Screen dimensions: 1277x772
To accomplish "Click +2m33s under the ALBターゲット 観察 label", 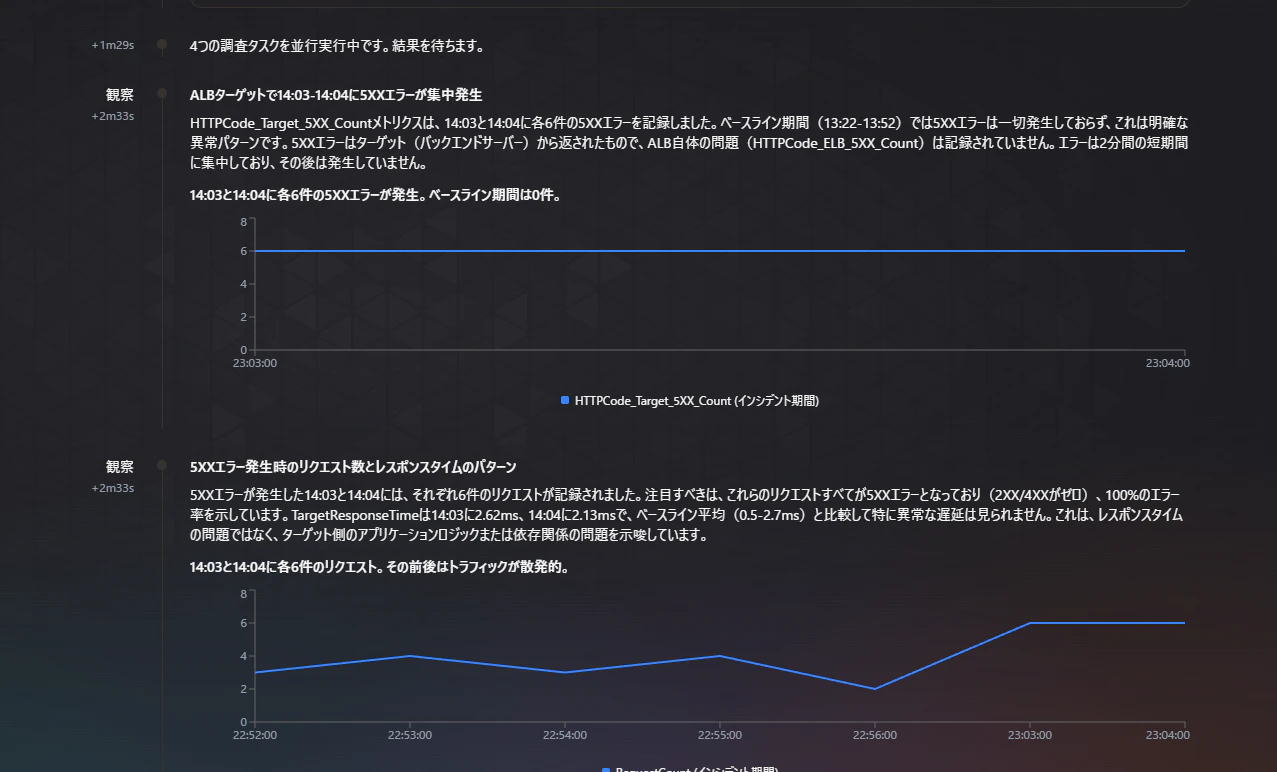I will [x=113, y=116].
